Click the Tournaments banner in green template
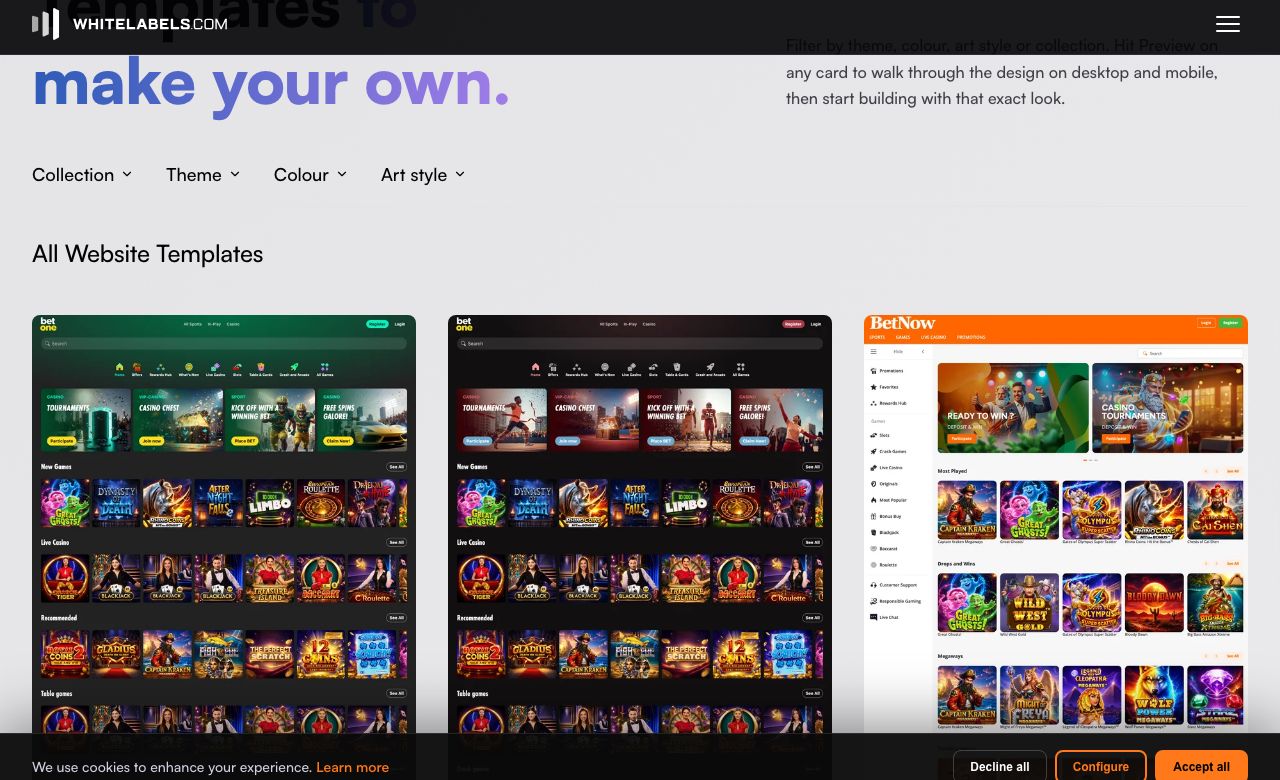 (86, 420)
